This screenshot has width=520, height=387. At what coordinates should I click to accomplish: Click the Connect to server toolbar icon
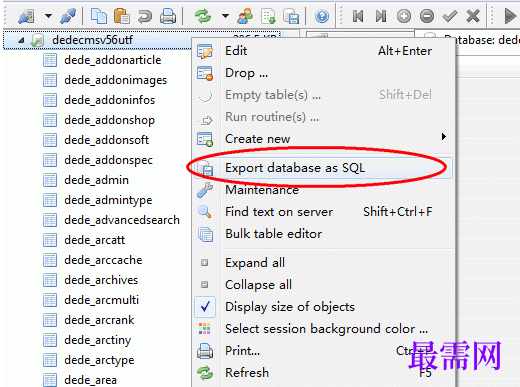click(26, 16)
